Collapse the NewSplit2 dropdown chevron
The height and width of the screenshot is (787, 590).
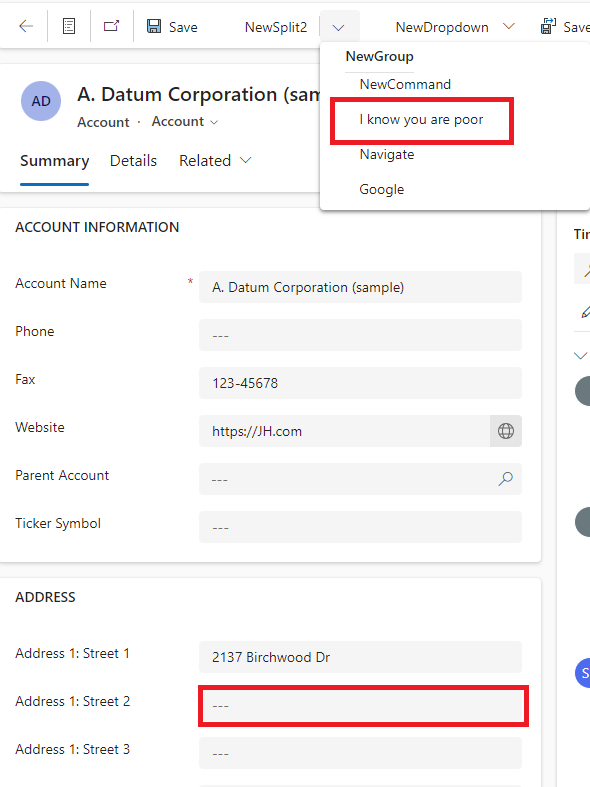click(339, 27)
